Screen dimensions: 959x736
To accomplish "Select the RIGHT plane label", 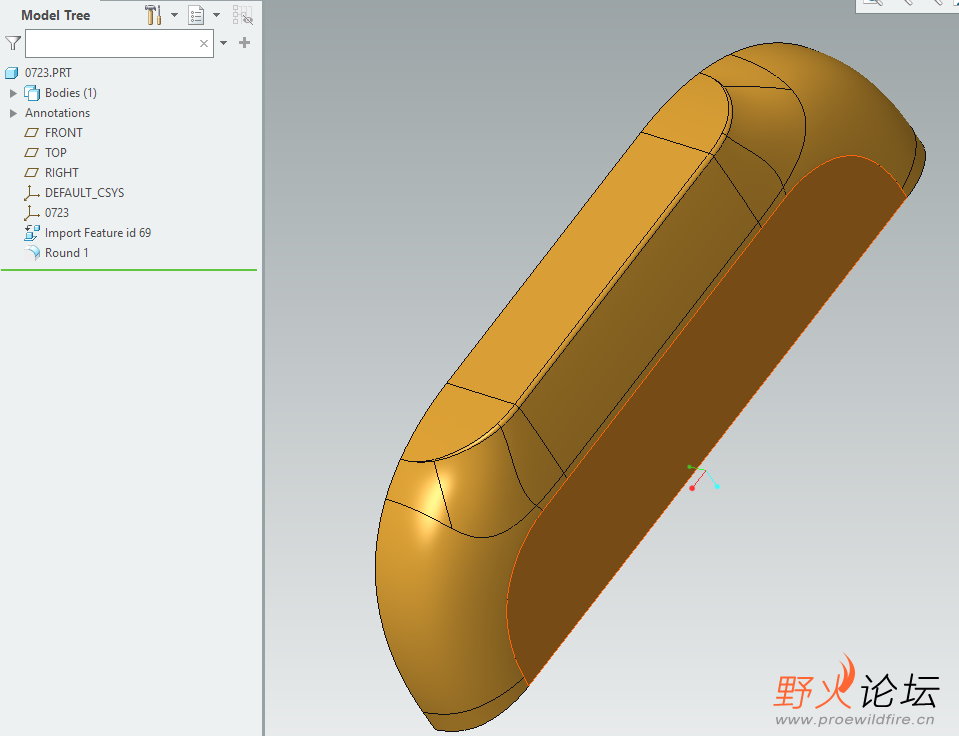I will click(x=62, y=173).
